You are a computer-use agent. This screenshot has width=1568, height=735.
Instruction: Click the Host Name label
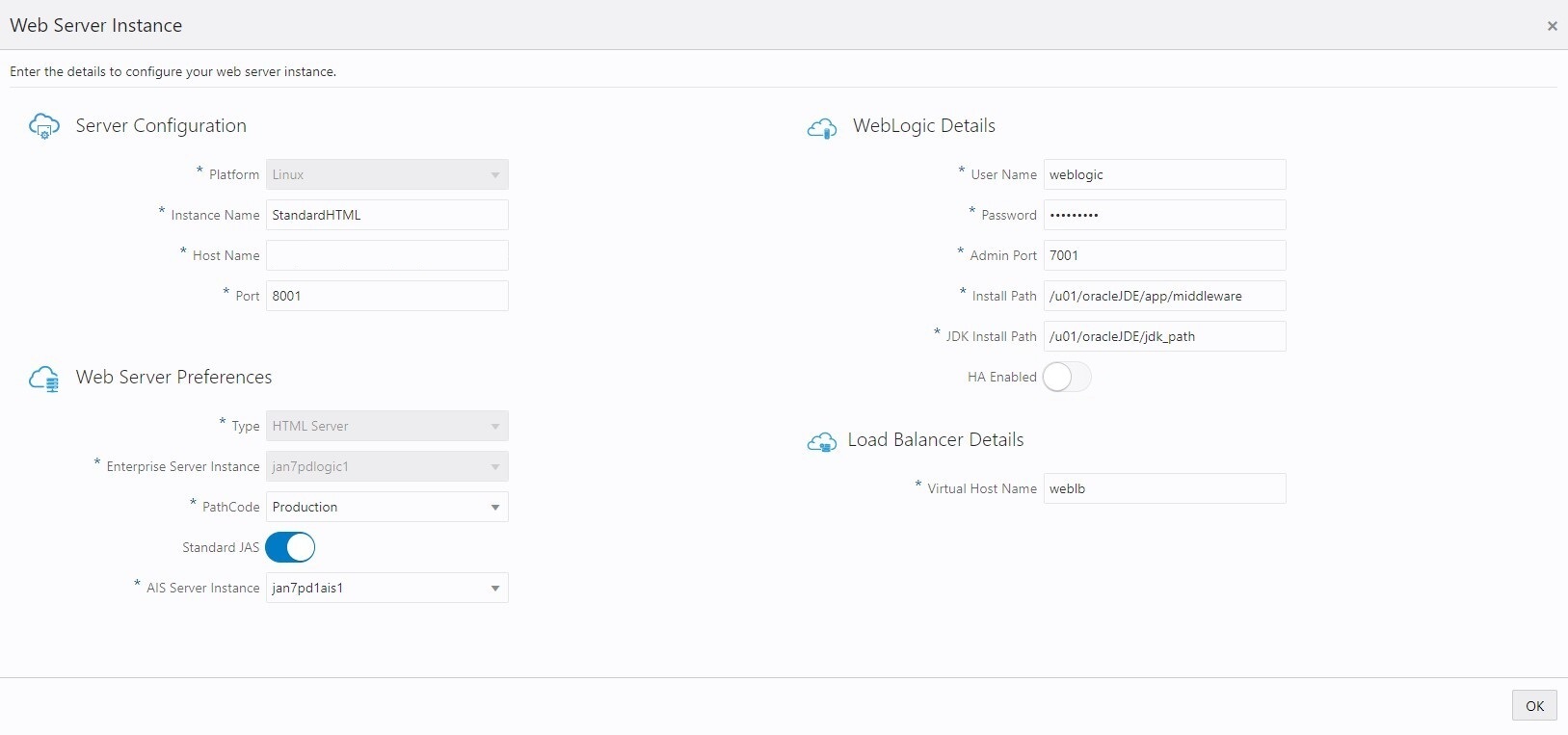pos(226,255)
